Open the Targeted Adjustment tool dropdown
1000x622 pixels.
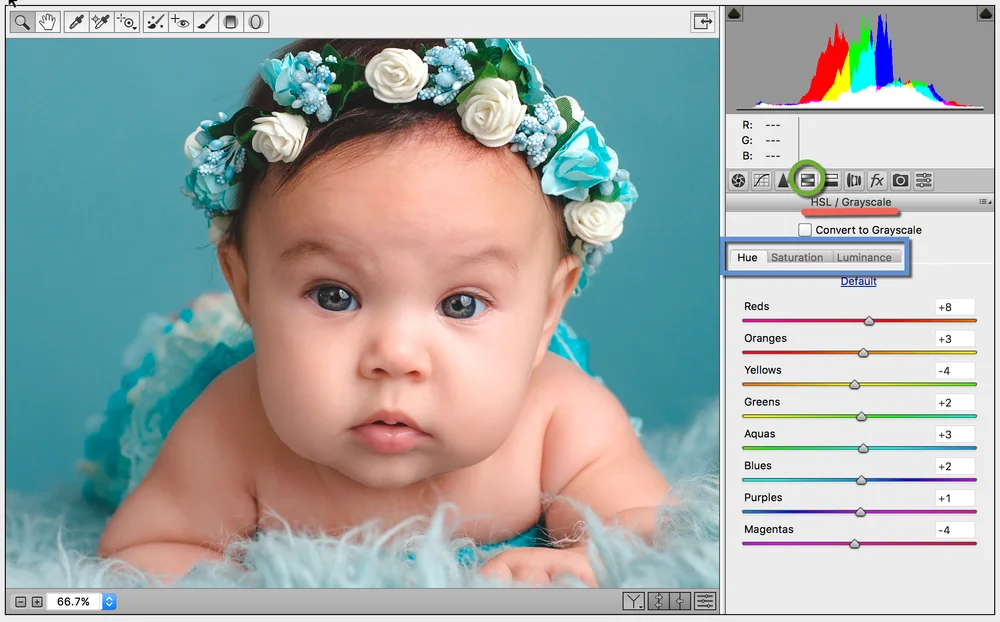point(135,28)
